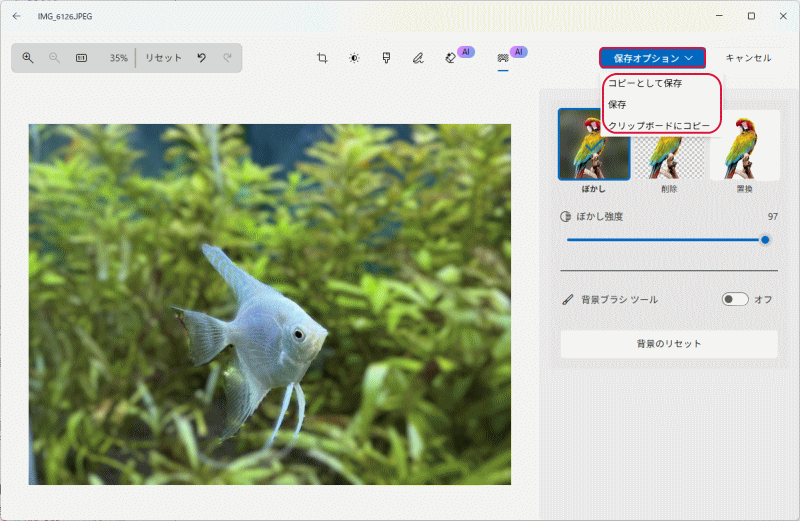Image resolution: width=800 pixels, height=521 pixels.
Task: Open the AI background tool
Action: pyautogui.click(x=503, y=58)
